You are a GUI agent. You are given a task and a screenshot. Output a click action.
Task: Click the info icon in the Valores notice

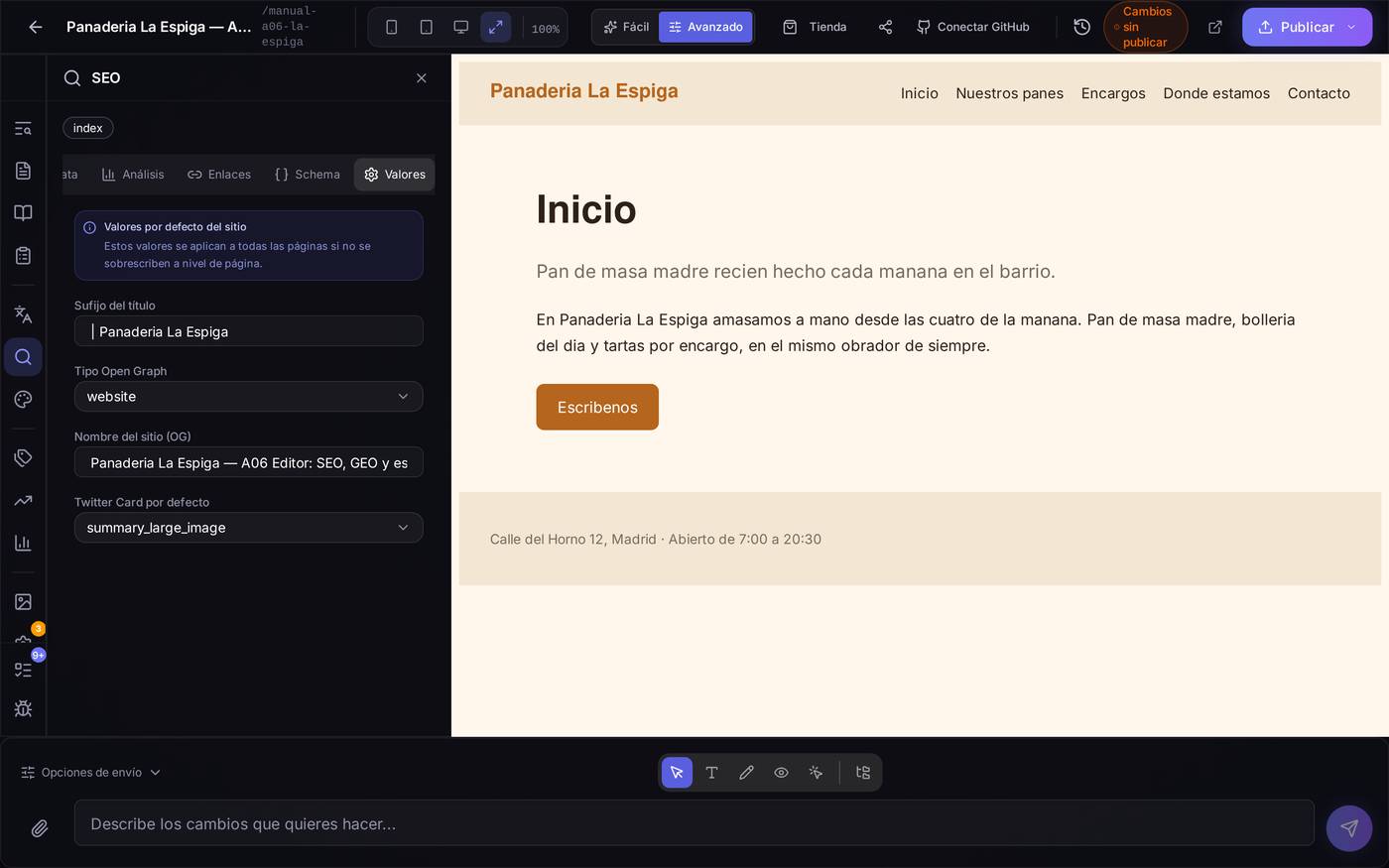pos(89,227)
